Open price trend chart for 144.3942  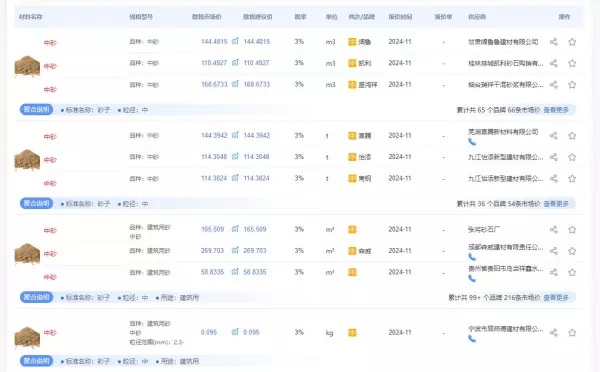[235, 135]
